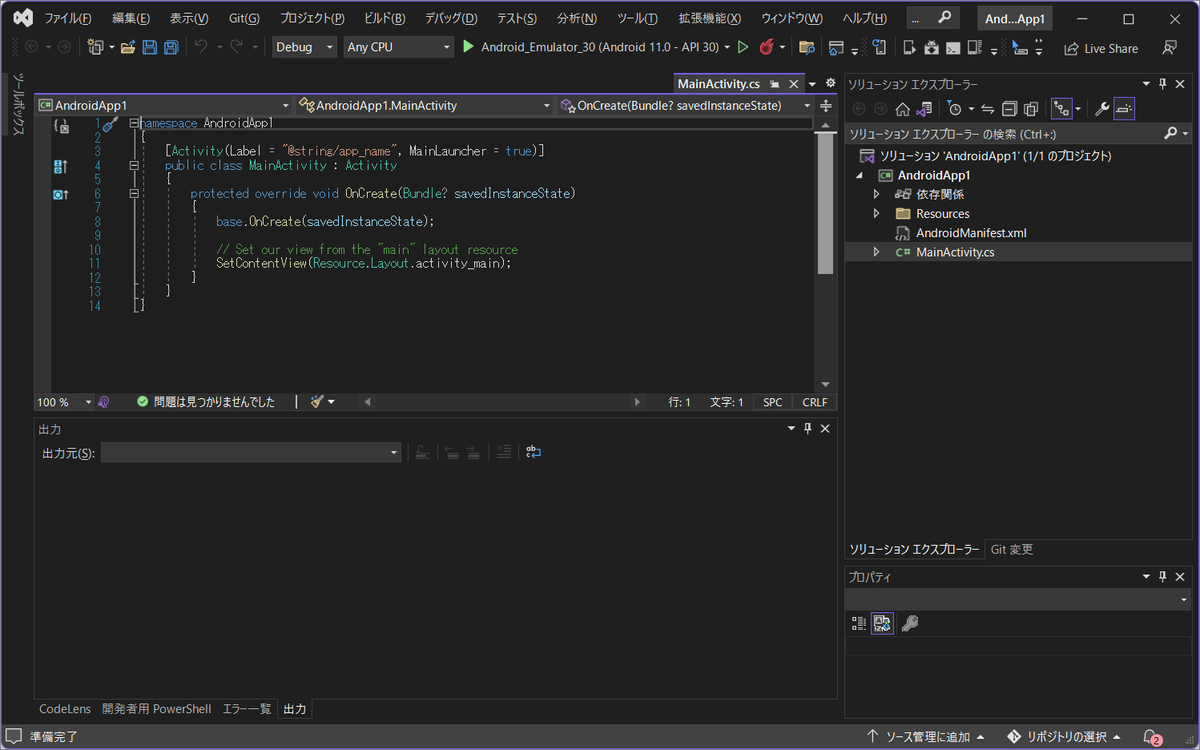
Task: Run the app on Android_Emulator_30
Action: click(467, 47)
